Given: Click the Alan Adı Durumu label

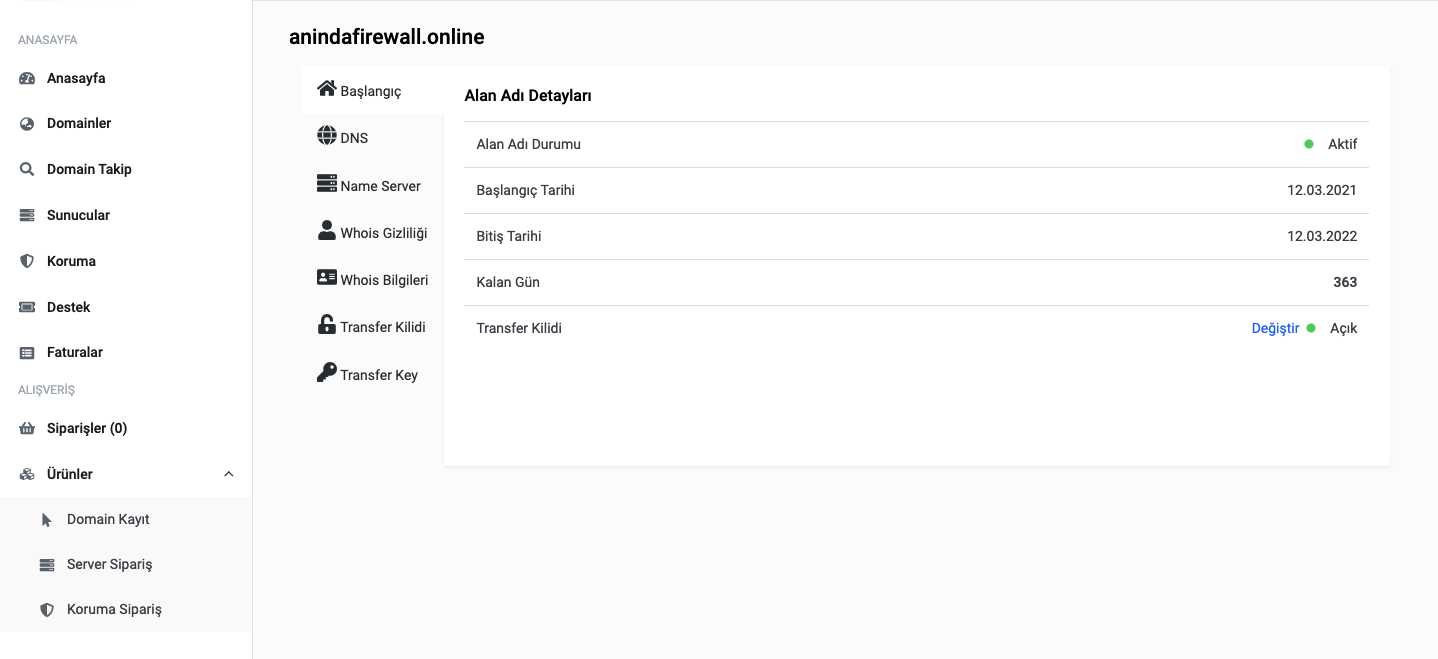Looking at the screenshot, I should [529, 144].
